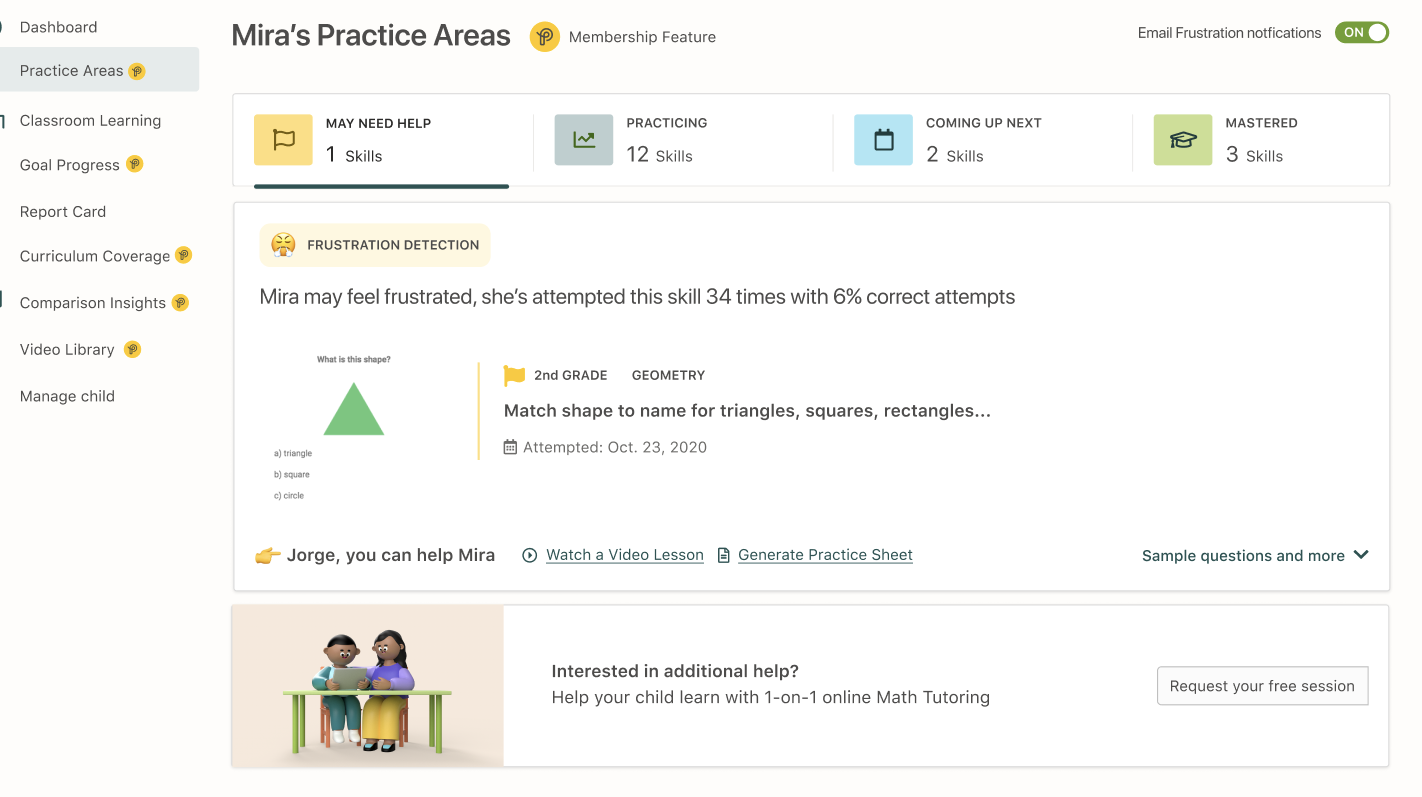Open the Watch a Video Lesson link
The height and width of the screenshot is (797, 1422).
tap(625, 555)
